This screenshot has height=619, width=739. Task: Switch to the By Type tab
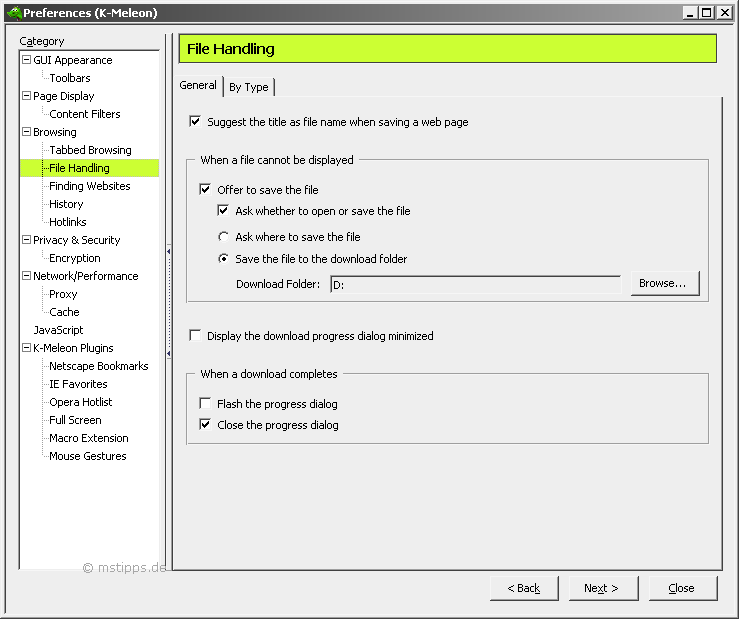pyautogui.click(x=248, y=87)
